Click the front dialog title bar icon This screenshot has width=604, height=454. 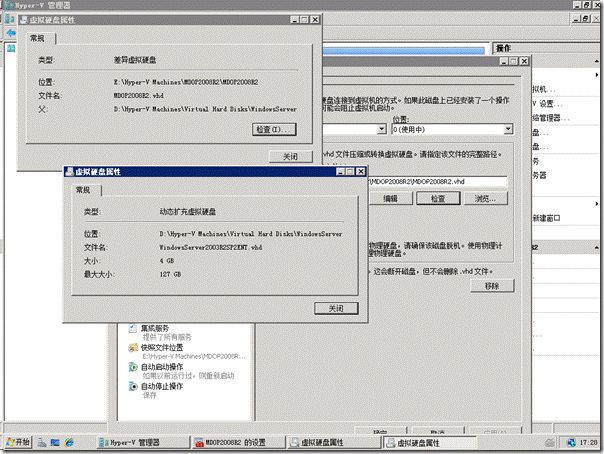(x=69, y=172)
